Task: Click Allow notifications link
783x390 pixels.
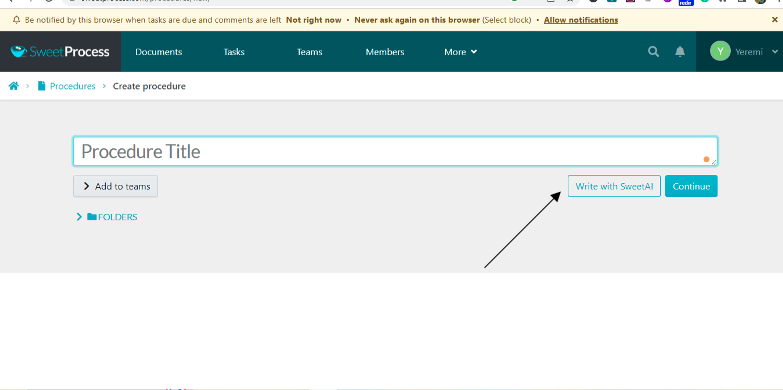Action: click(581, 20)
